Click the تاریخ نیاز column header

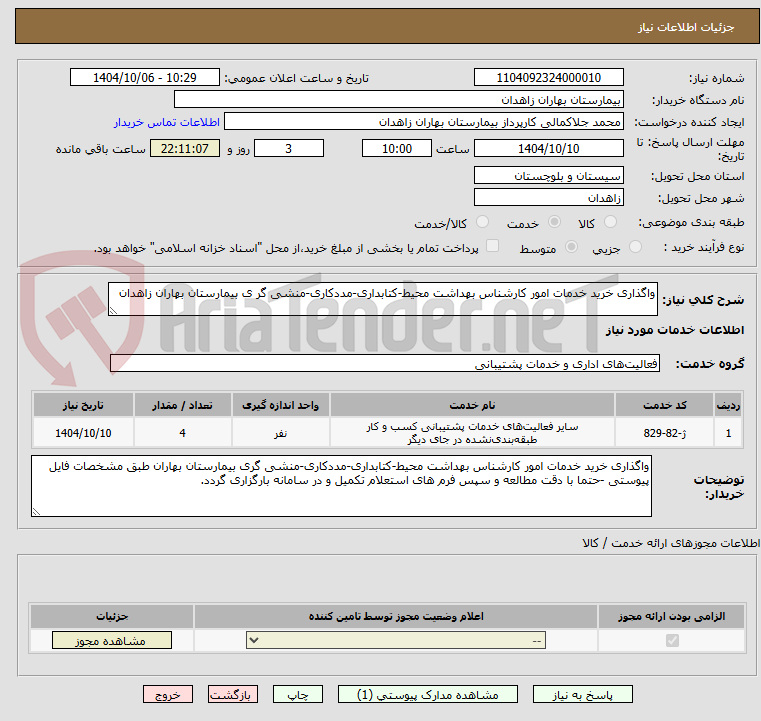point(83,405)
